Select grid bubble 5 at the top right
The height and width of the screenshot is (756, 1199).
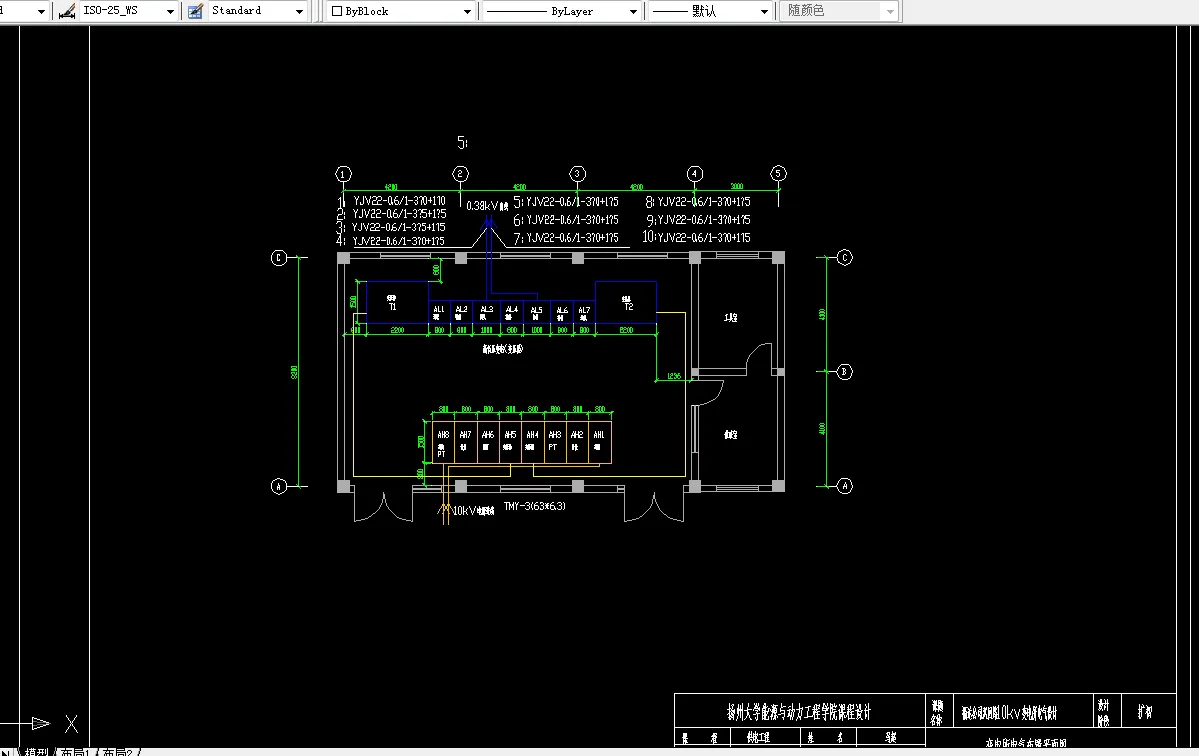pyautogui.click(x=778, y=174)
